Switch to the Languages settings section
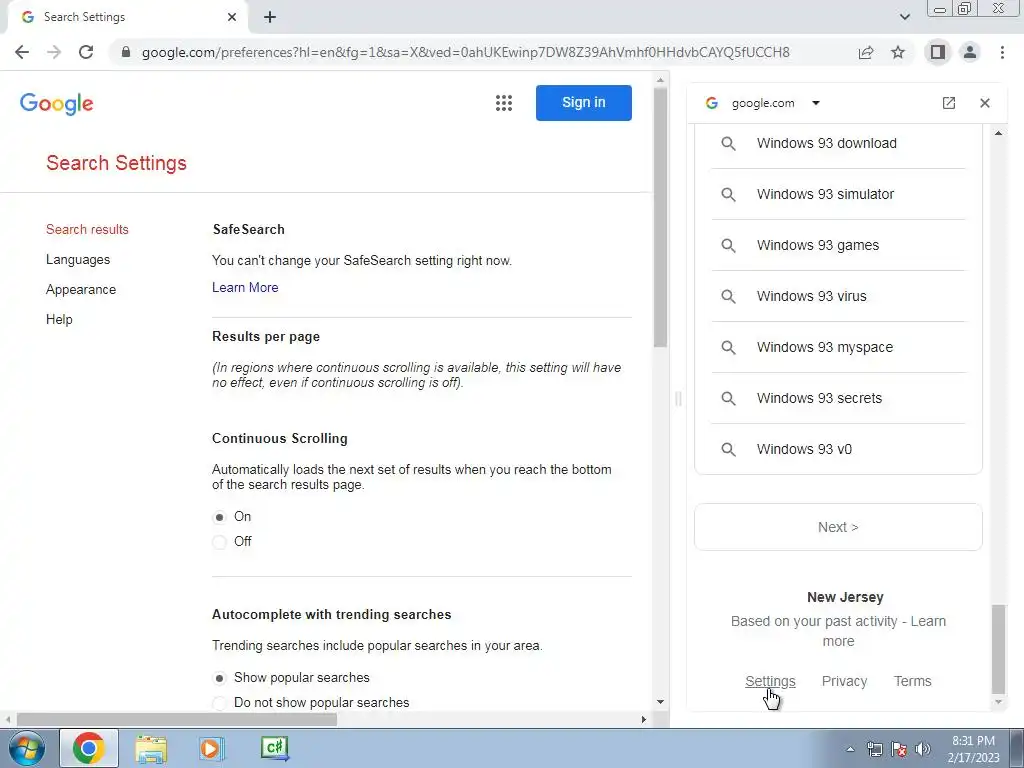The image size is (1024, 768). pyautogui.click(x=78, y=260)
